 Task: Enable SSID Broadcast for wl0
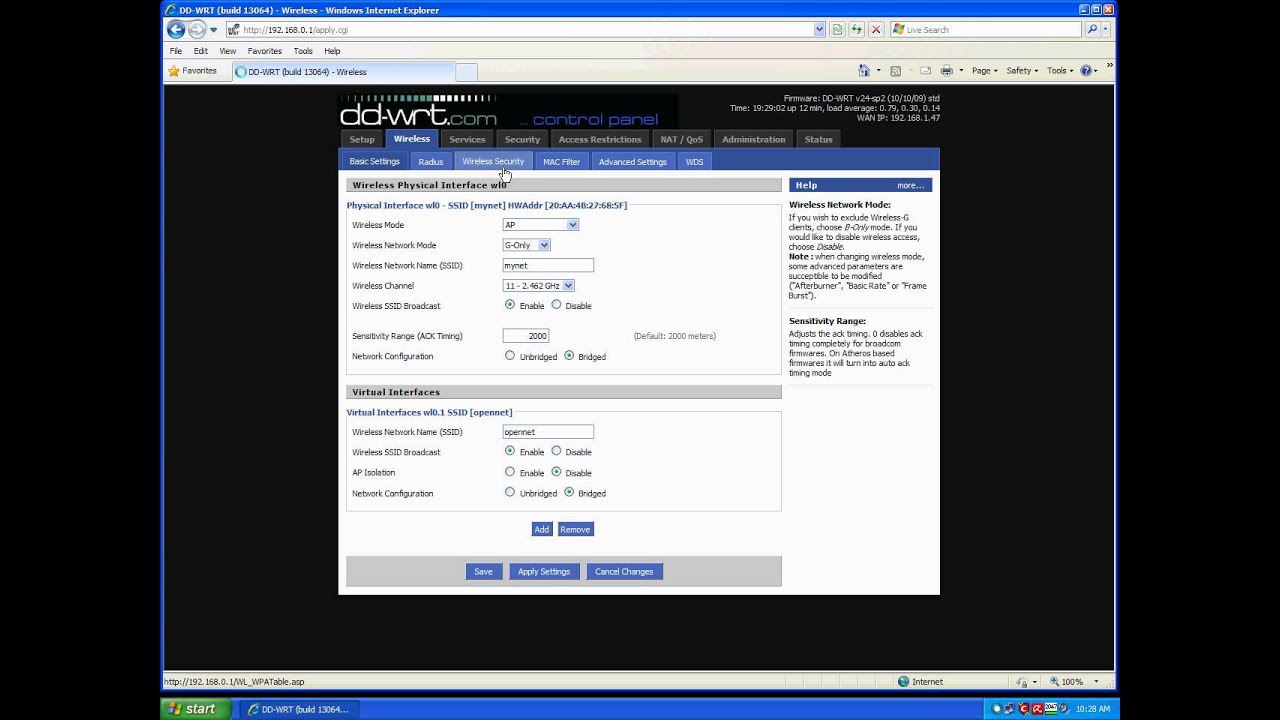[x=510, y=305]
